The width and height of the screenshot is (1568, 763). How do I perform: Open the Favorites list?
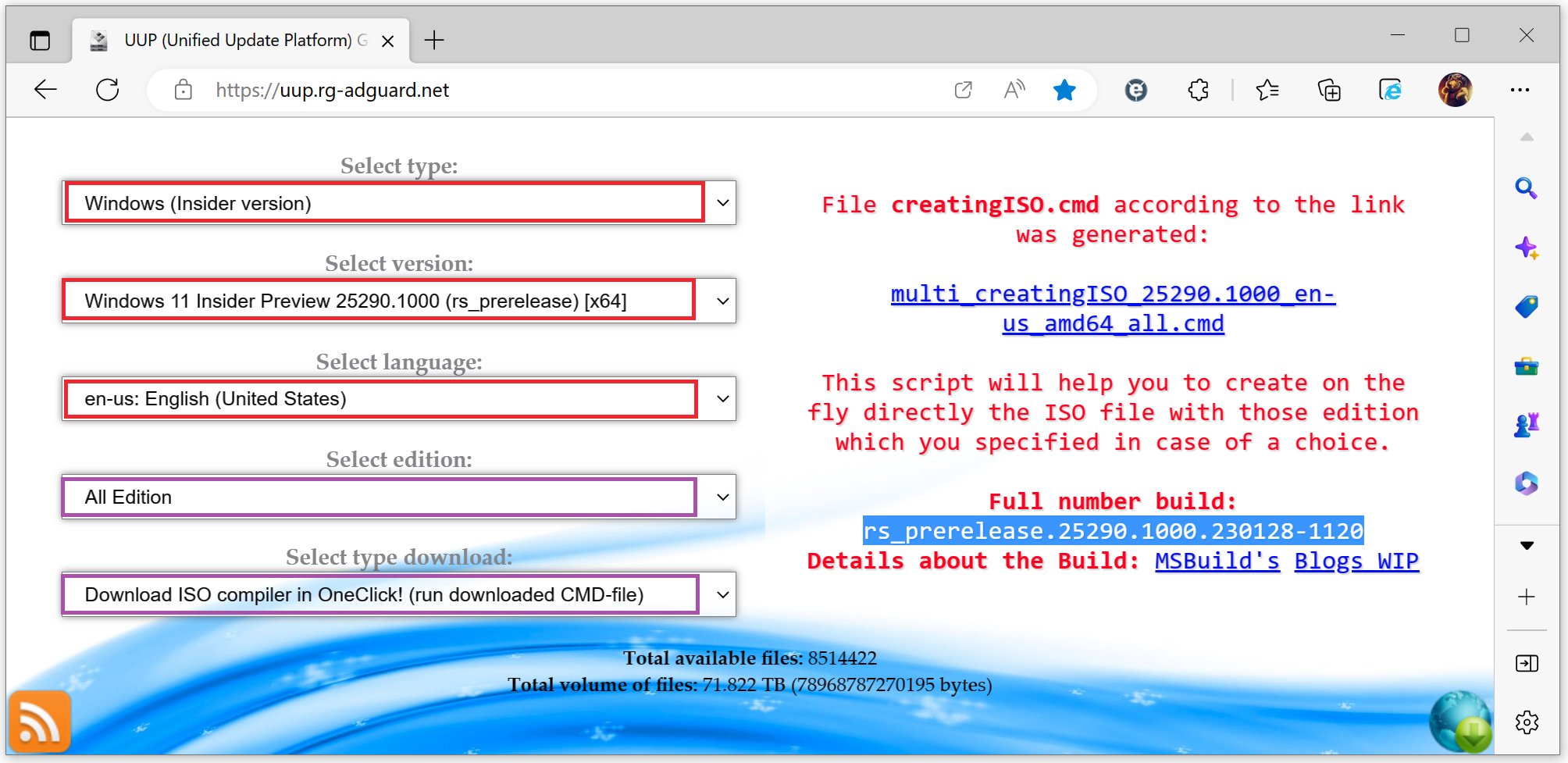1267,90
